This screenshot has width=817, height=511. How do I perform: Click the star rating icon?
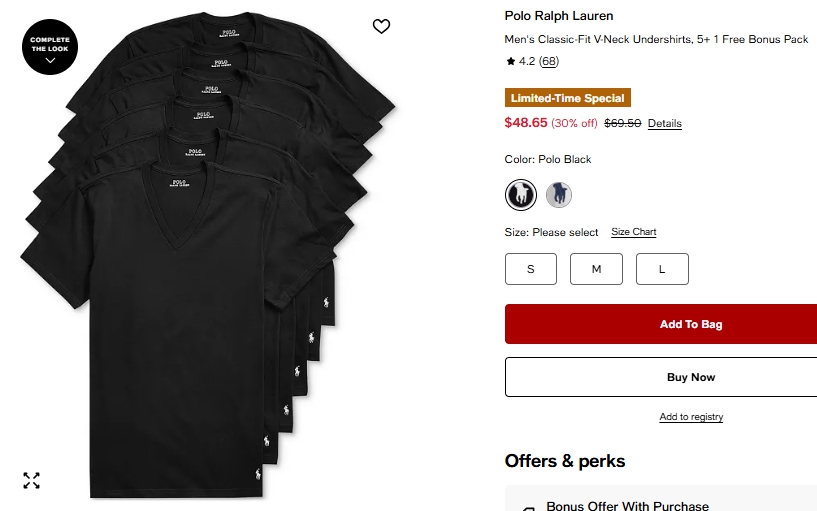click(x=510, y=61)
